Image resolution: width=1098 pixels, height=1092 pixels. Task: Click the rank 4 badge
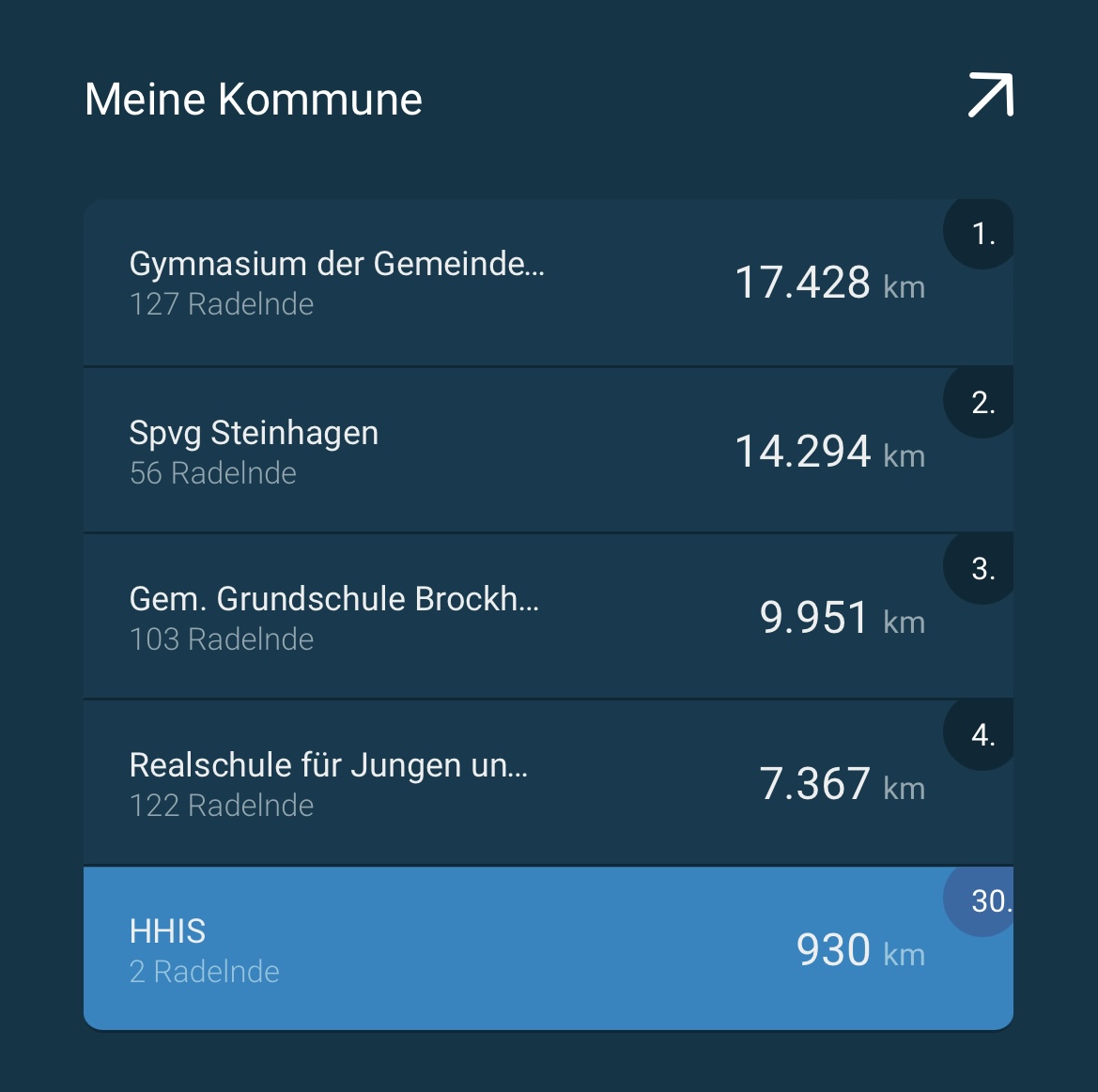[x=982, y=735]
